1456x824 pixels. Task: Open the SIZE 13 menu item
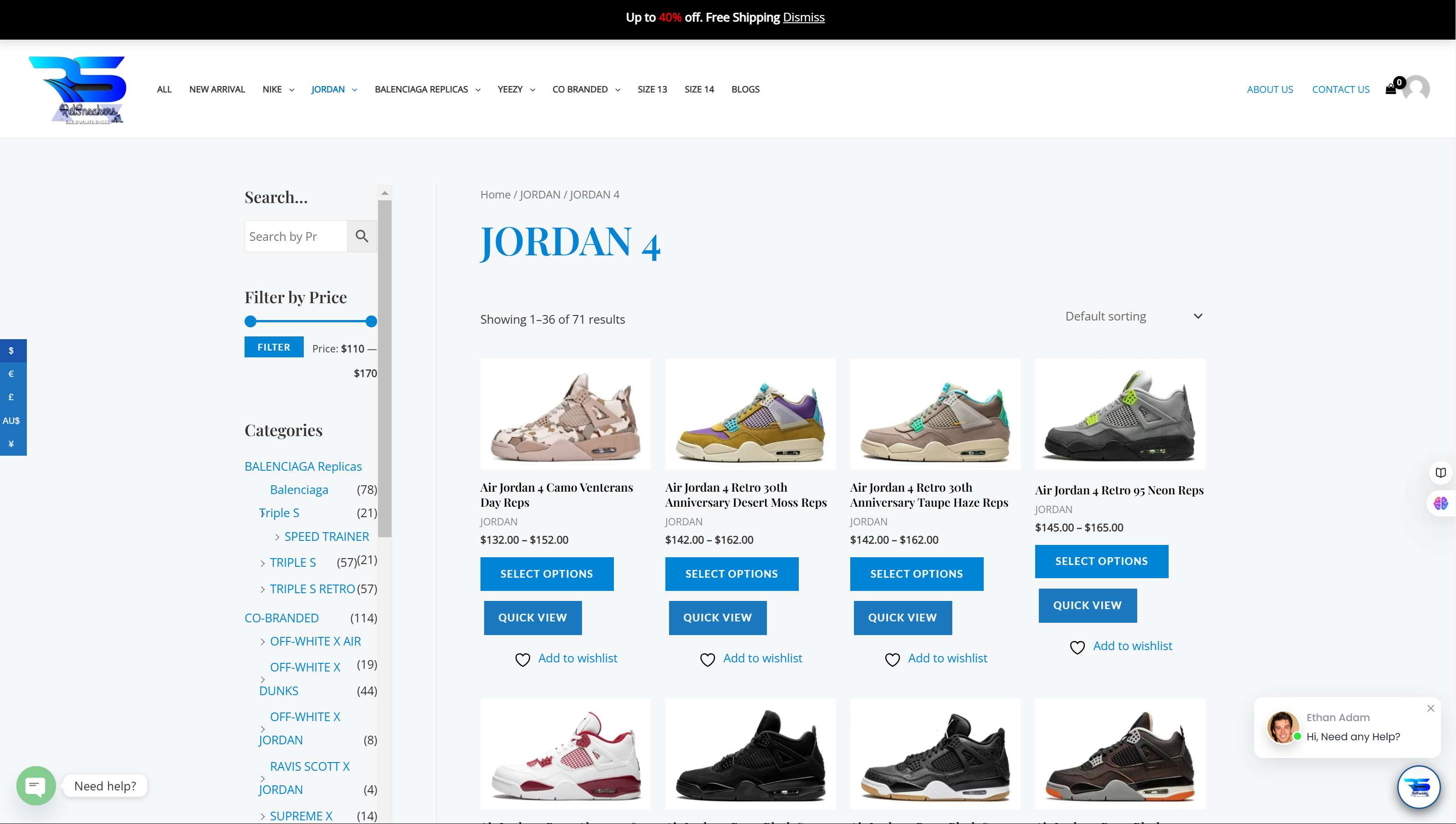coord(652,89)
